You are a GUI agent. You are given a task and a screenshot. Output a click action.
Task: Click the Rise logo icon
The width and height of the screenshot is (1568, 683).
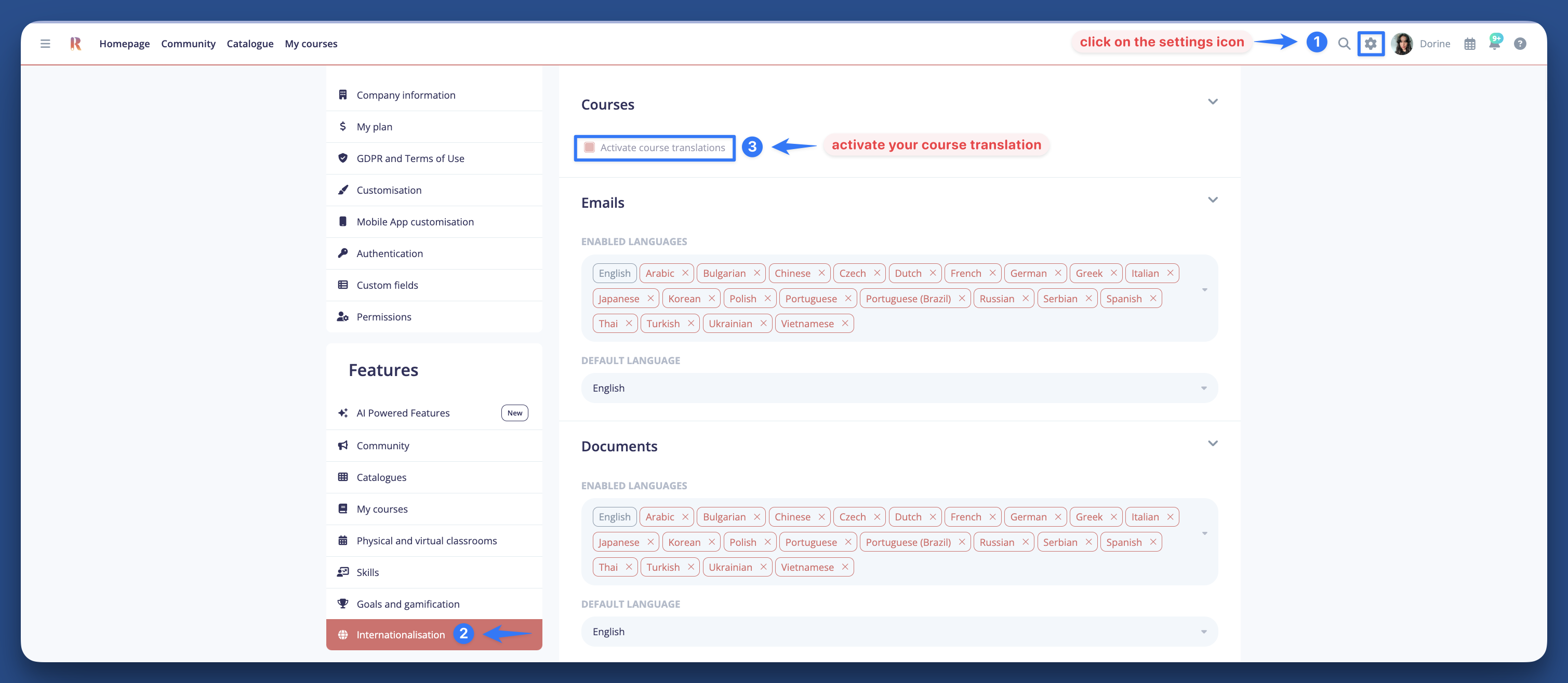75,44
